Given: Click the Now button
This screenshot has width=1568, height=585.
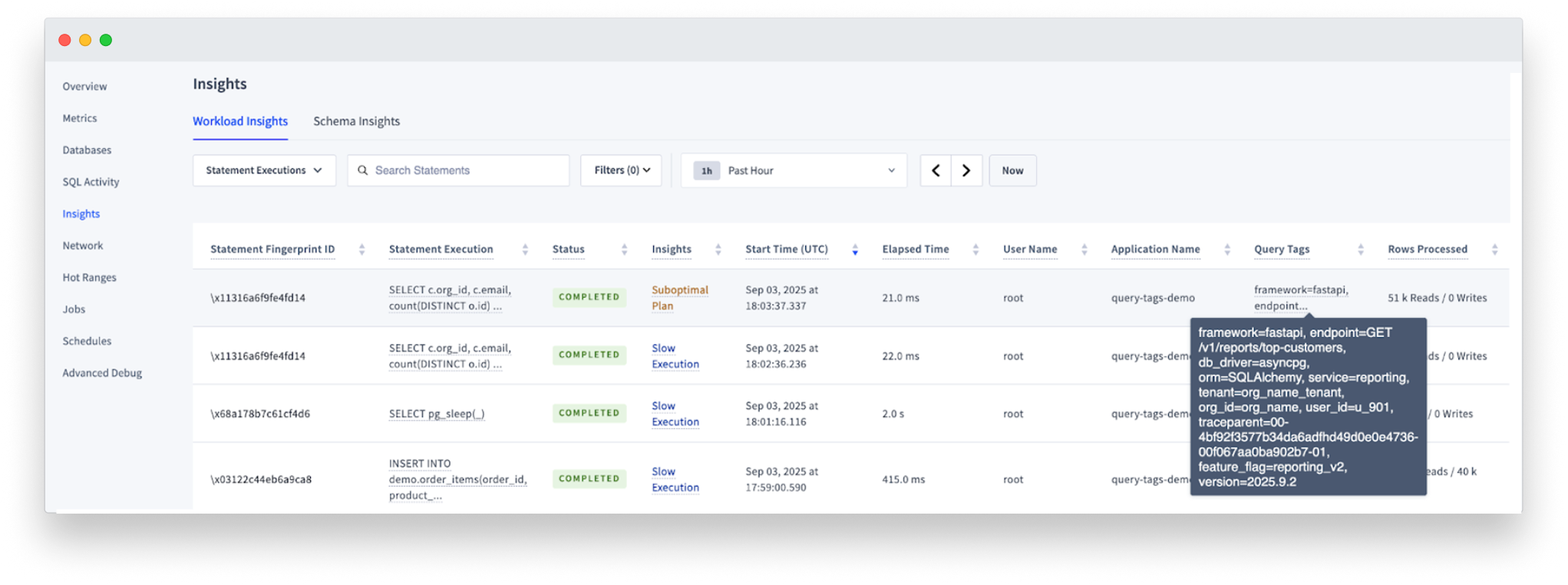Looking at the screenshot, I should tap(1012, 170).
